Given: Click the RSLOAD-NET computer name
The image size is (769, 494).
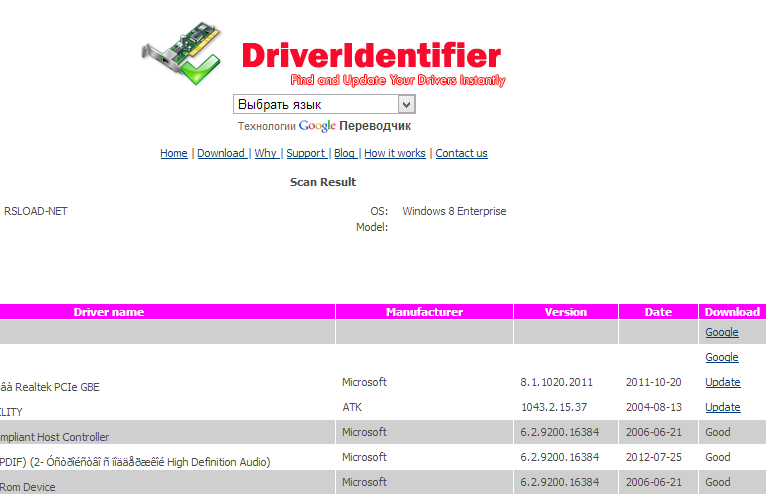Looking at the screenshot, I should click(36, 211).
